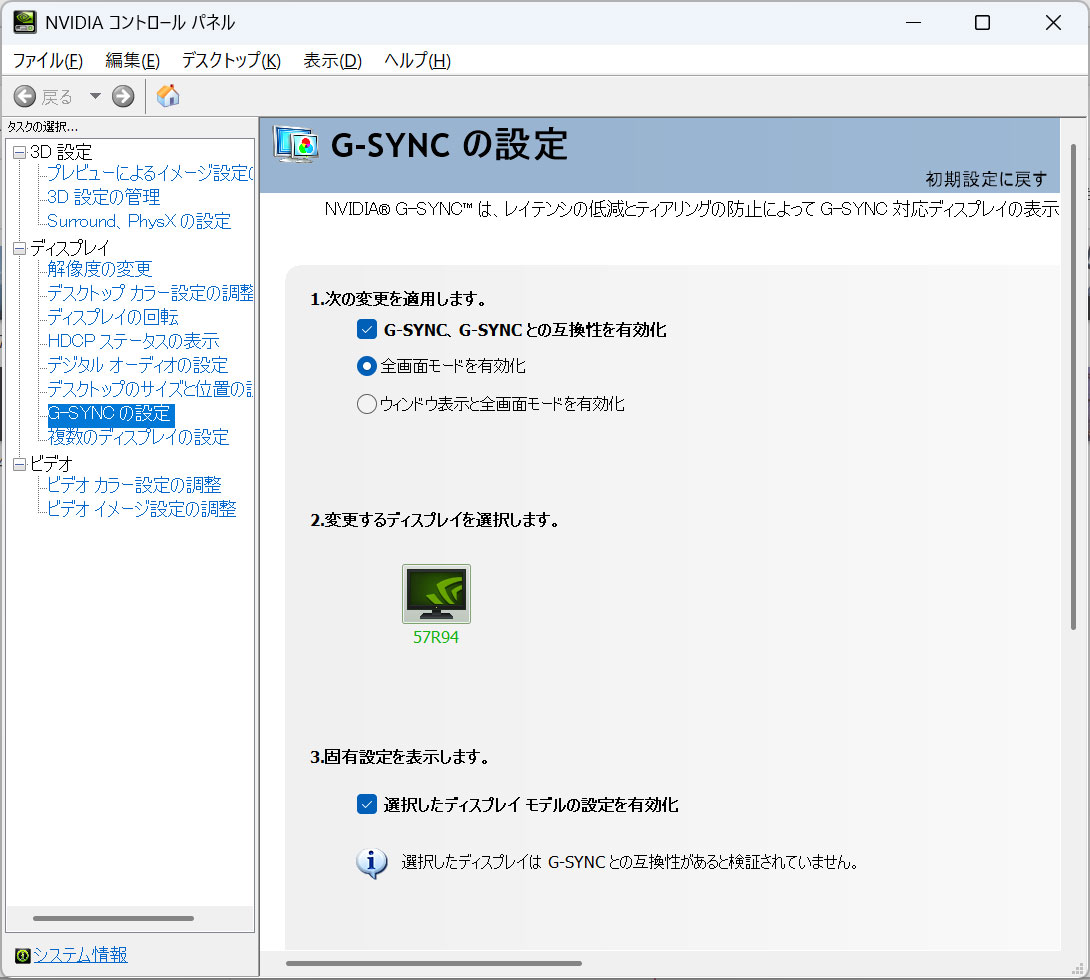Screen dimensions: 1090x980
Task: Open the ヘルプ(H) menu
Action: pos(417,61)
